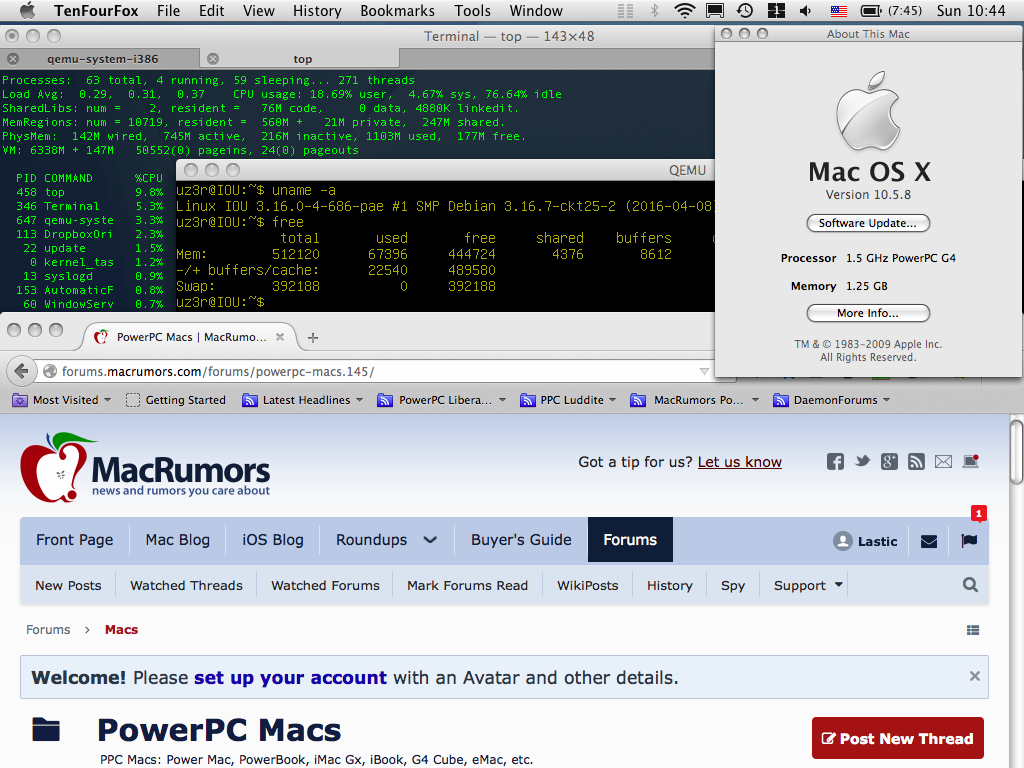Click the battery status icon
Image resolution: width=1024 pixels, height=768 pixels.
point(871,10)
